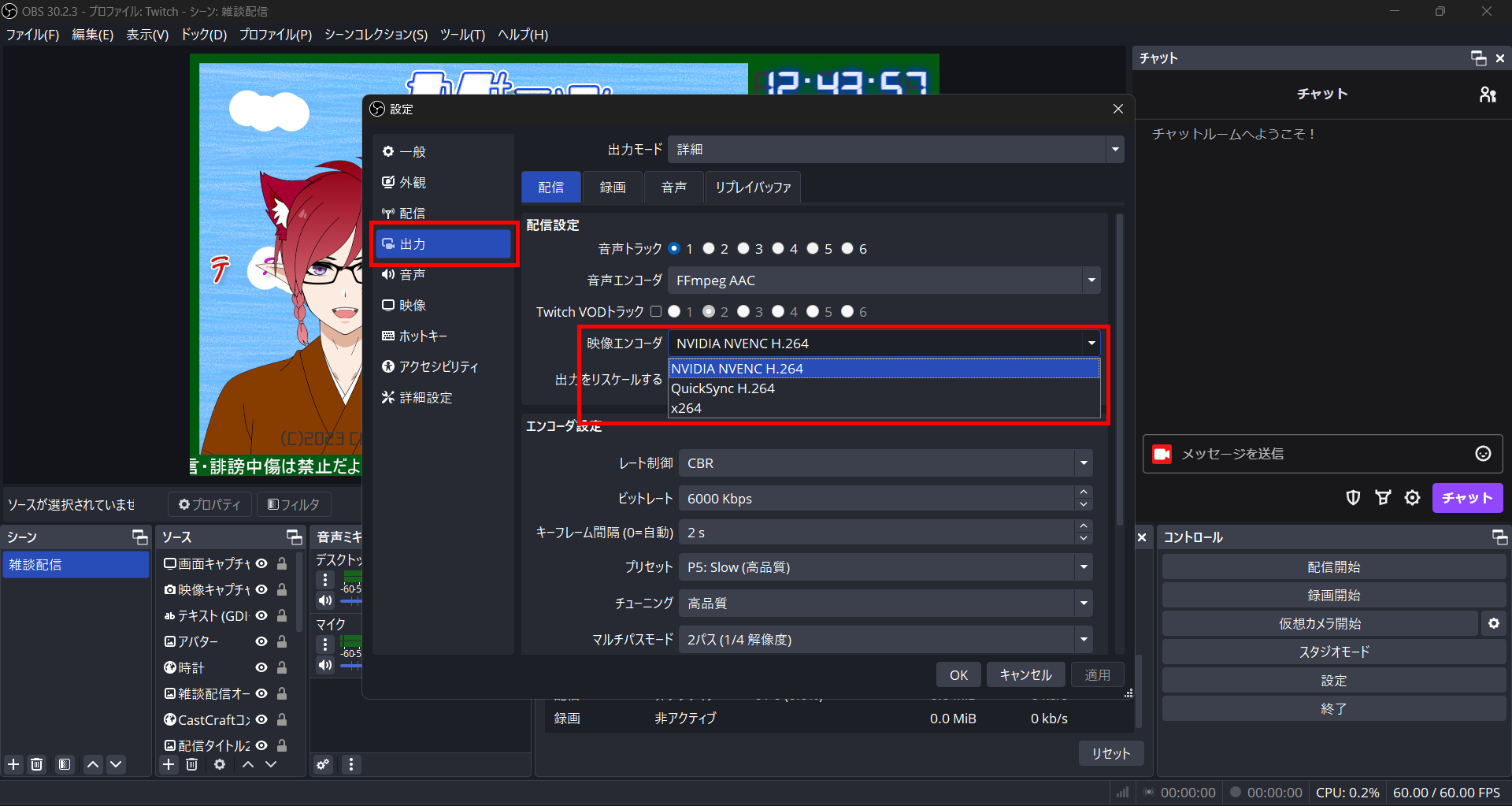Move scene up arrow

93,763
